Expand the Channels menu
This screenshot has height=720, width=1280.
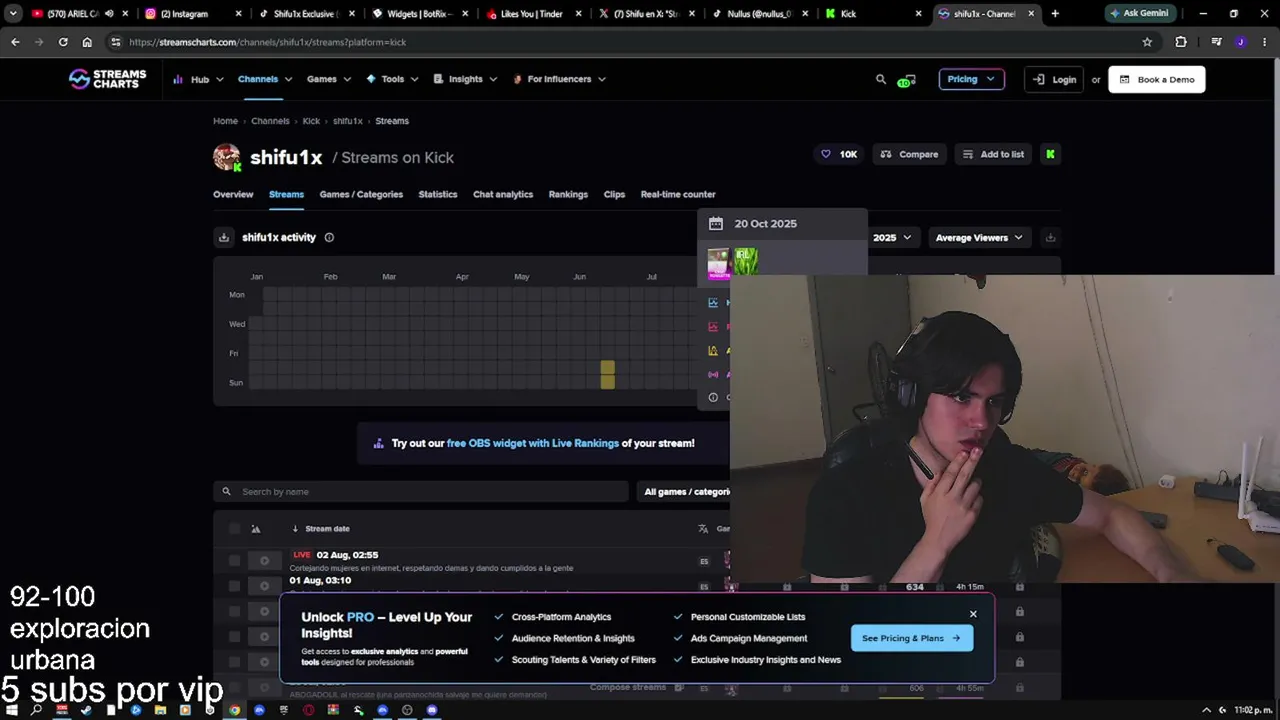point(265,79)
